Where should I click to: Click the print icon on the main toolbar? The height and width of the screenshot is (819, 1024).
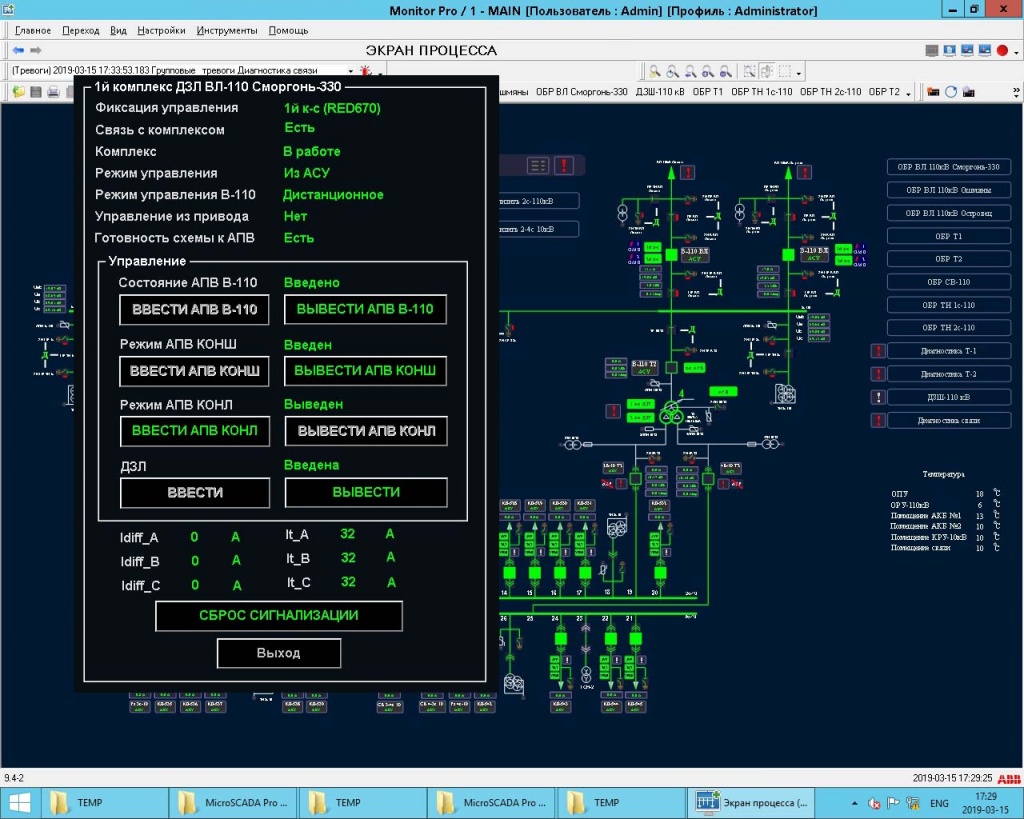(x=52, y=90)
